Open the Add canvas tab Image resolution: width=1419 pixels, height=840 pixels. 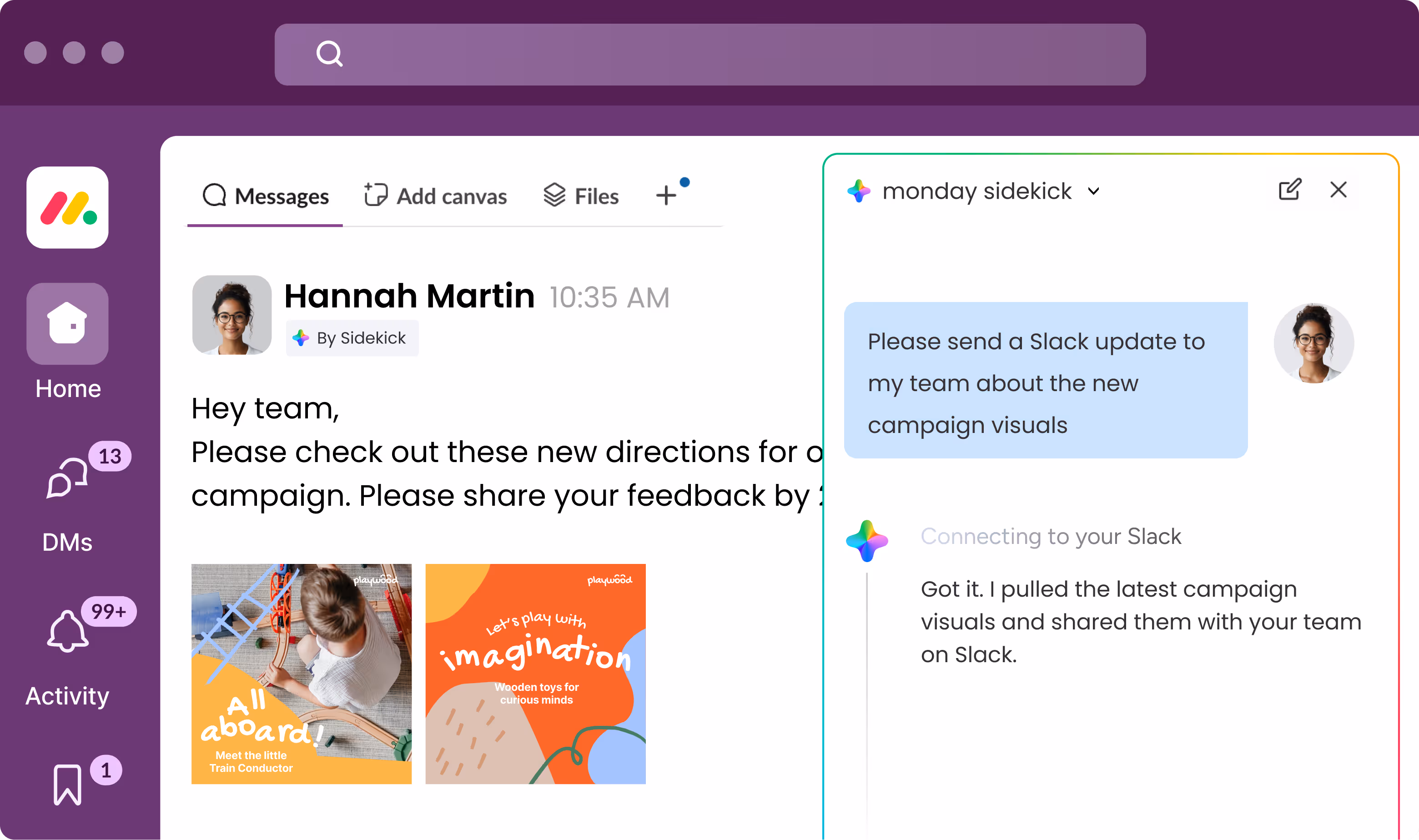pos(435,196)
